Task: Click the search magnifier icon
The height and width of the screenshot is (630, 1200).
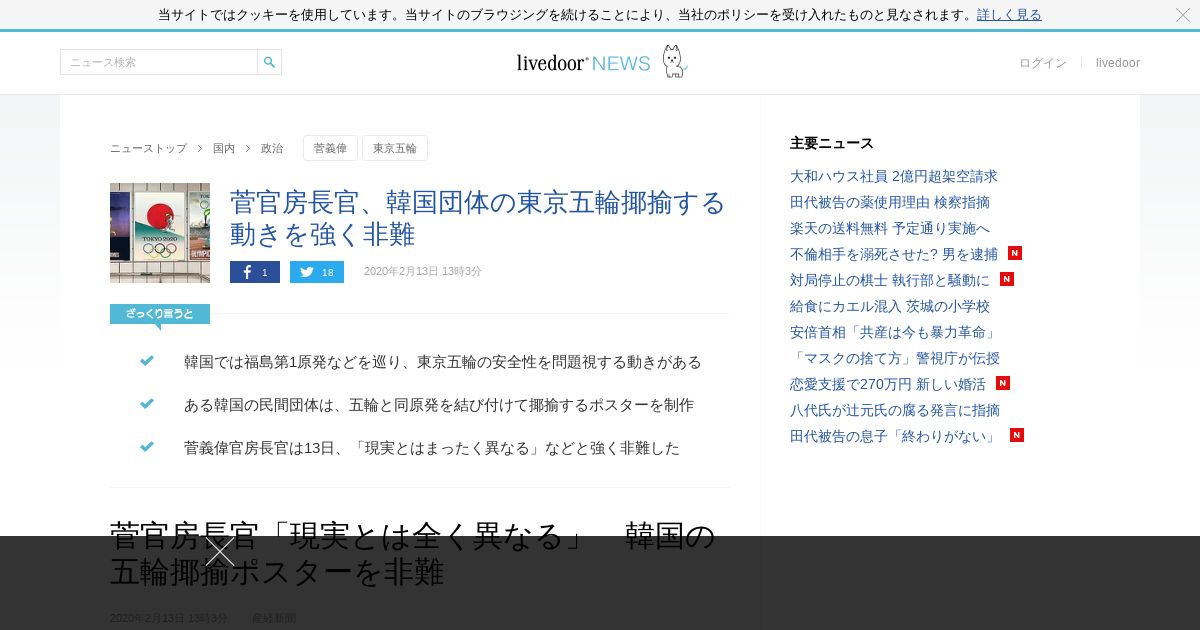Action: (x=269, y=62)
